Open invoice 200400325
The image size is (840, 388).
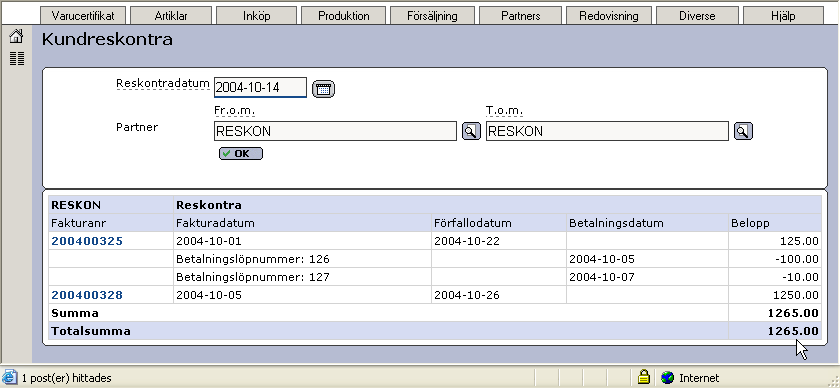click(x=87, y=241)
